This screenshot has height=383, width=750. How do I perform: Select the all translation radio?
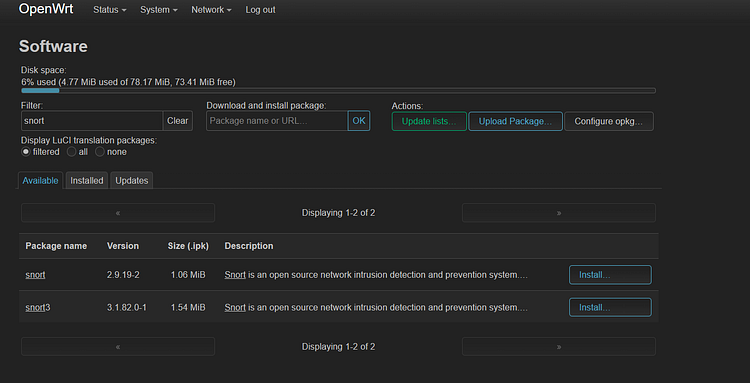pyautogui.click(x=71, y=152)
